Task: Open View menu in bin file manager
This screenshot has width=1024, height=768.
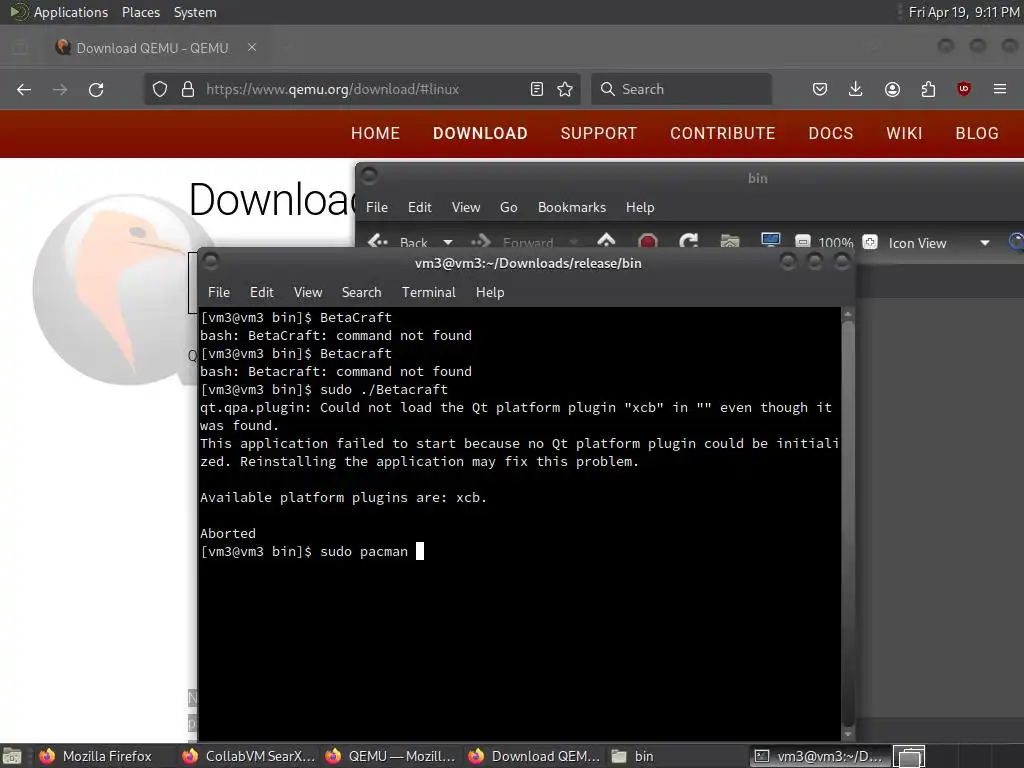Action: click(x=466, y=207)
